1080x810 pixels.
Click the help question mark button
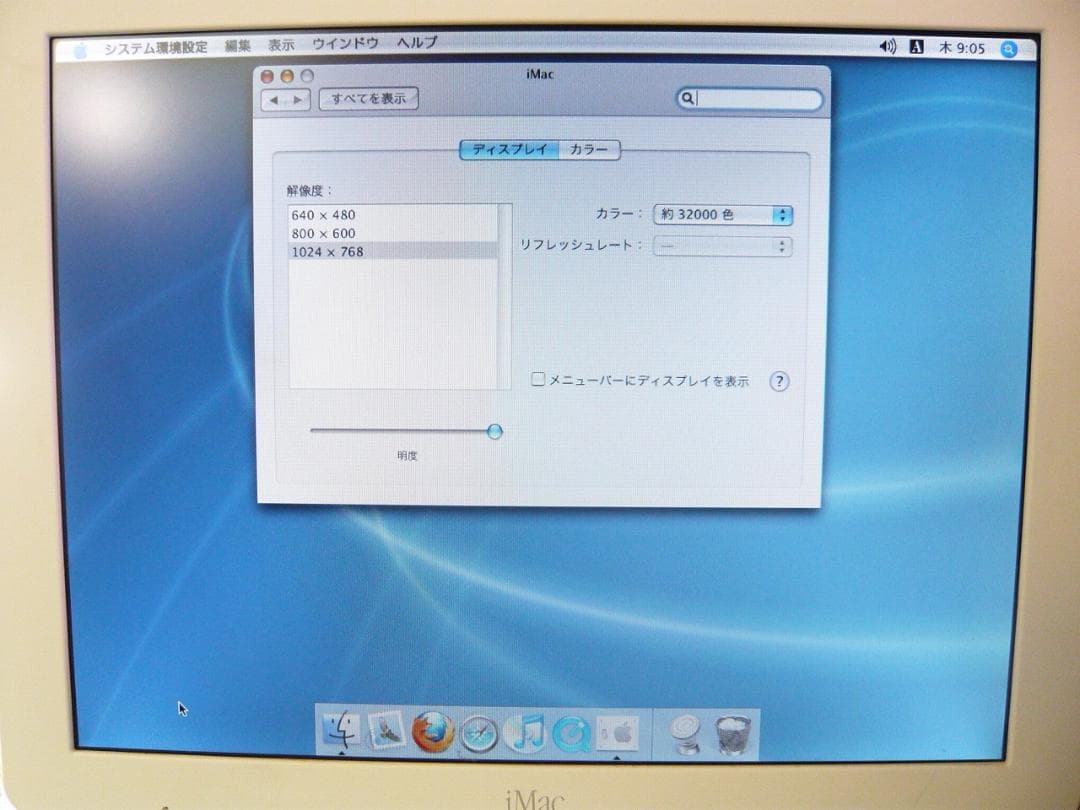coord(779,381)
